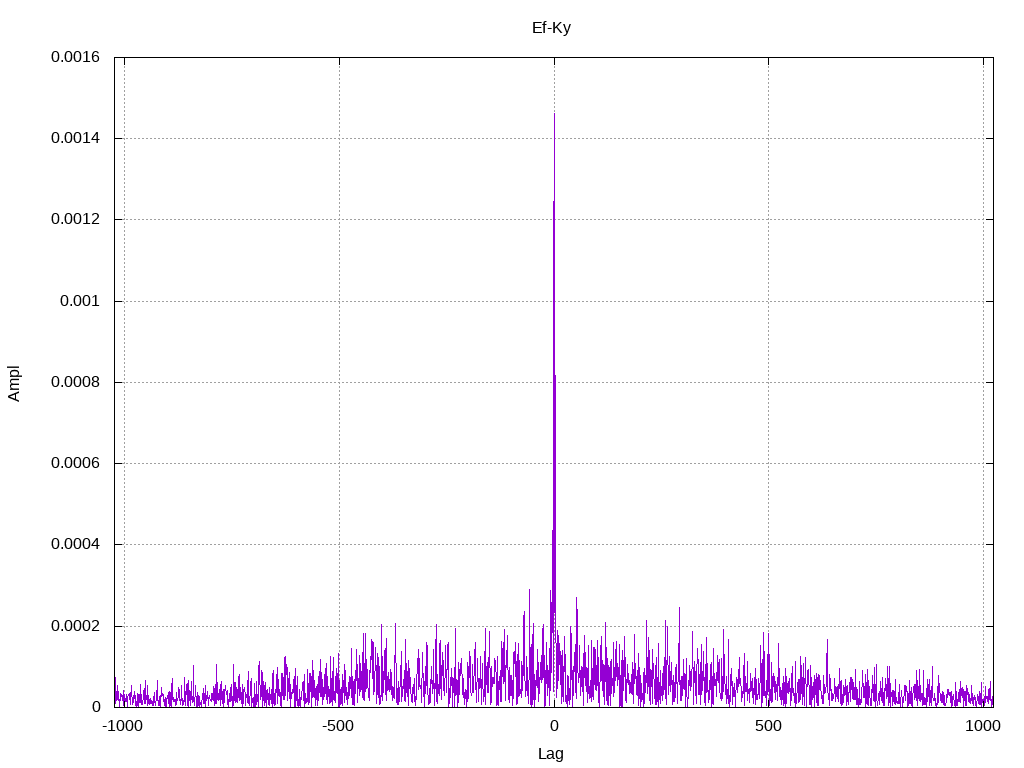Click the y-axis value 0.0012
1024x768 pixels.
76,219
